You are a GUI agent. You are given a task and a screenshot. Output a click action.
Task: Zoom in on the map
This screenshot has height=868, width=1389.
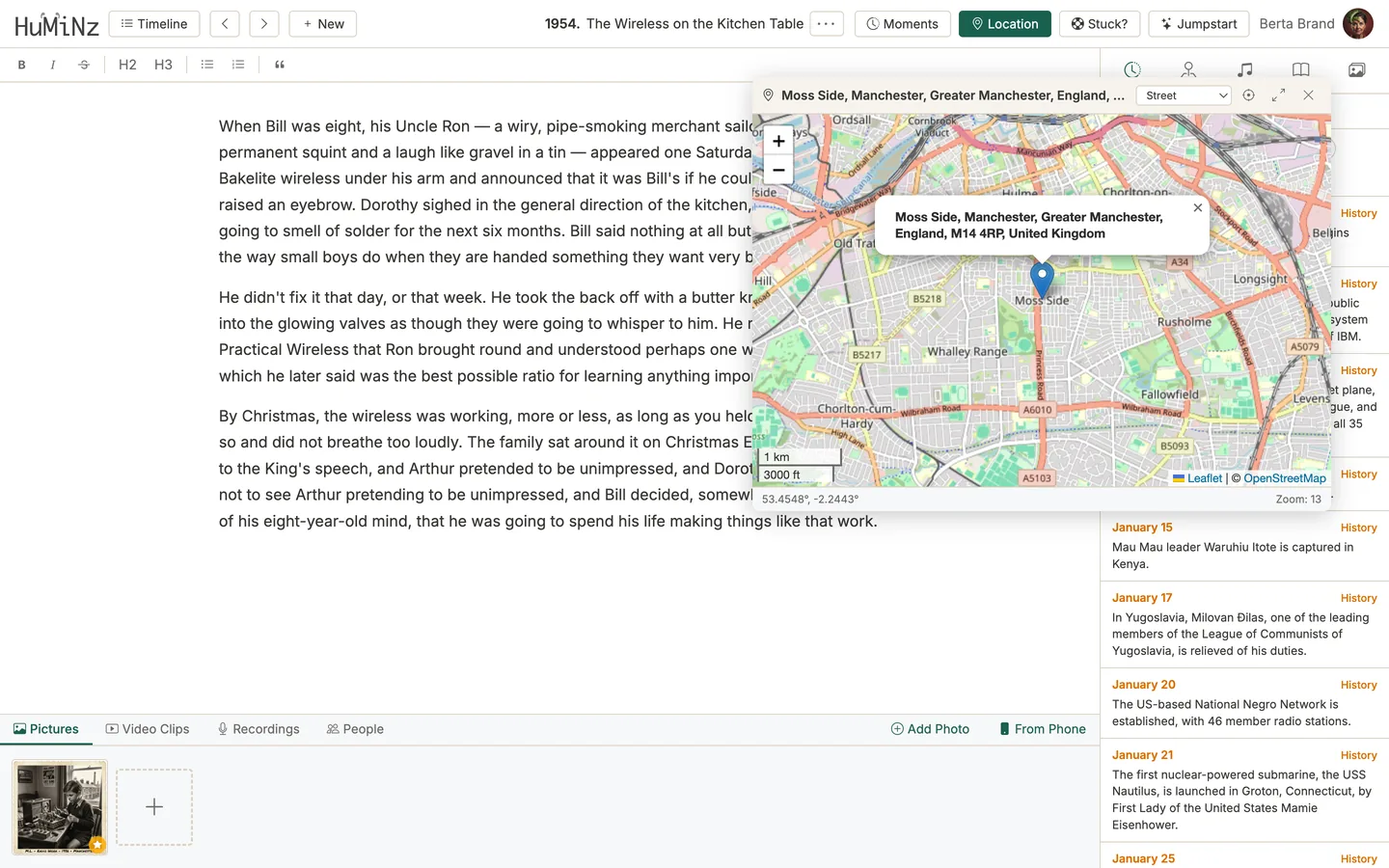pos(778,141)
